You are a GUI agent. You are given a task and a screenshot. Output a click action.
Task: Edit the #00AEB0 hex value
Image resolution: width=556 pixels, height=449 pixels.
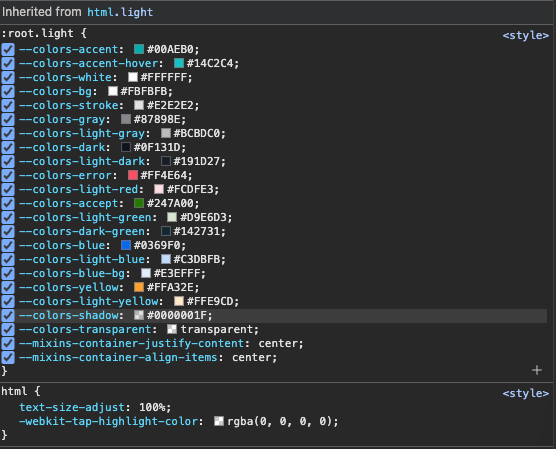click(170, 49)
